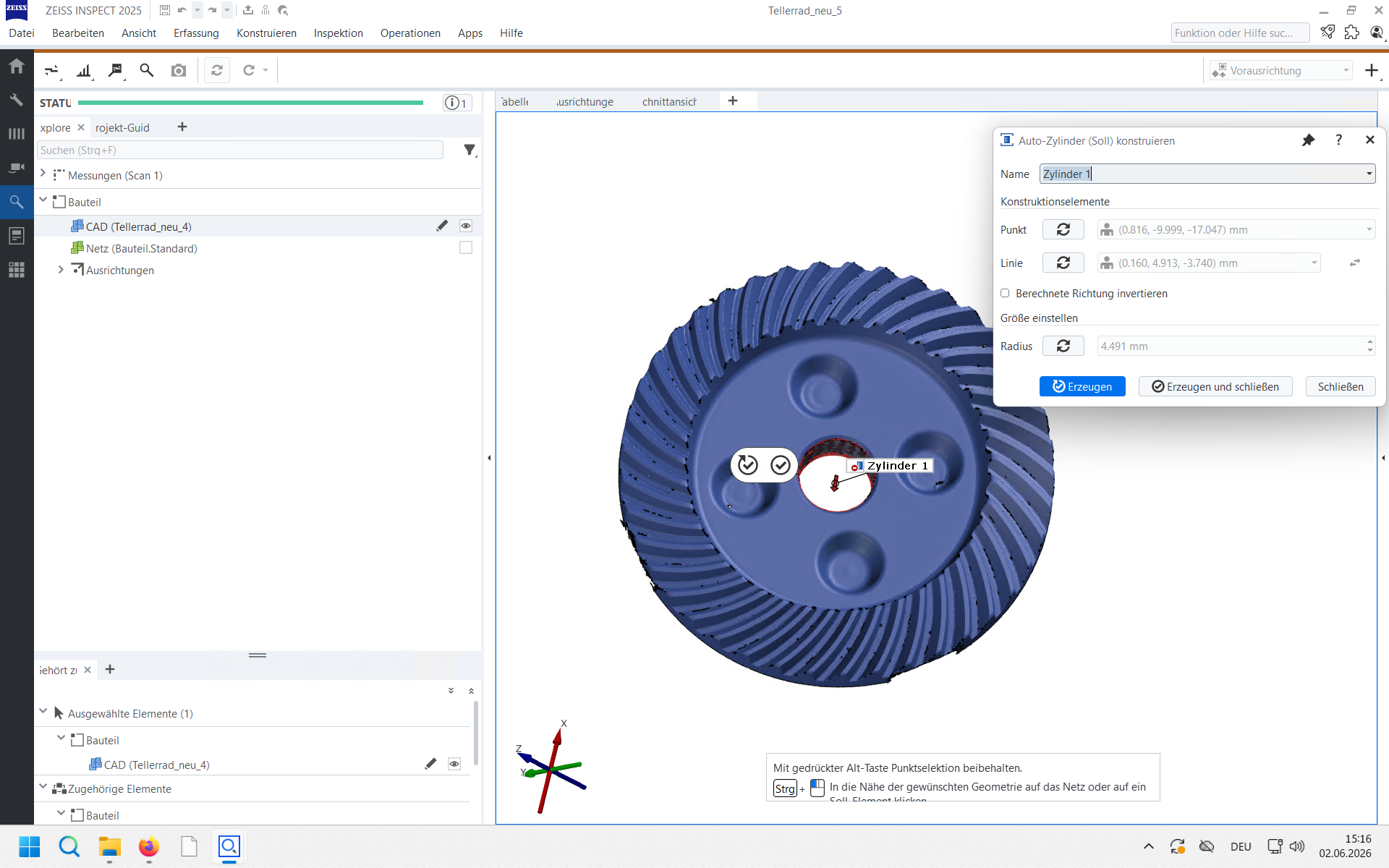
Task: Add a new view tab with plus
Action: pos(733,101)
